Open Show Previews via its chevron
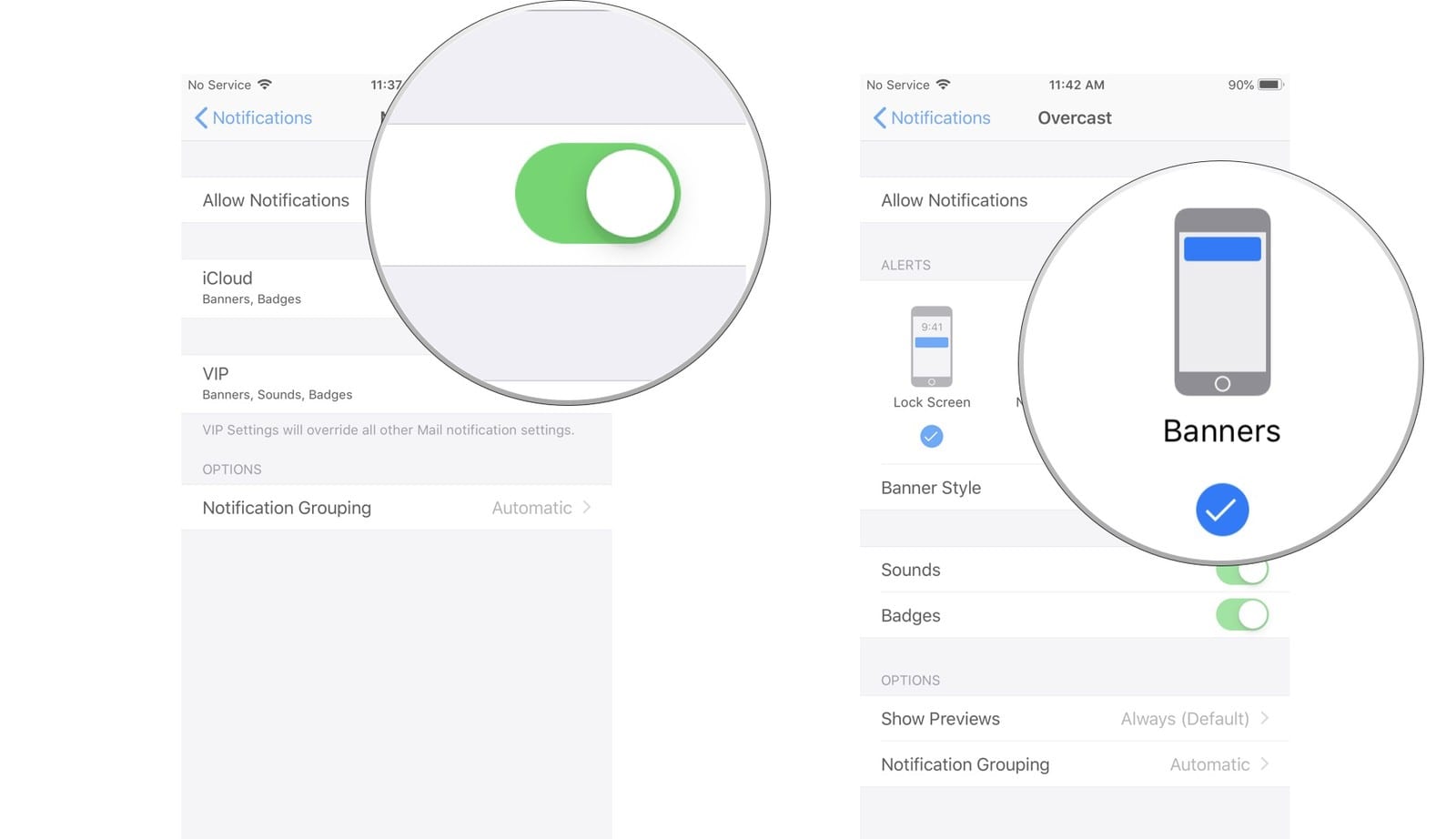Viewport: 1456px width, 839px height. coord(1265,719)
